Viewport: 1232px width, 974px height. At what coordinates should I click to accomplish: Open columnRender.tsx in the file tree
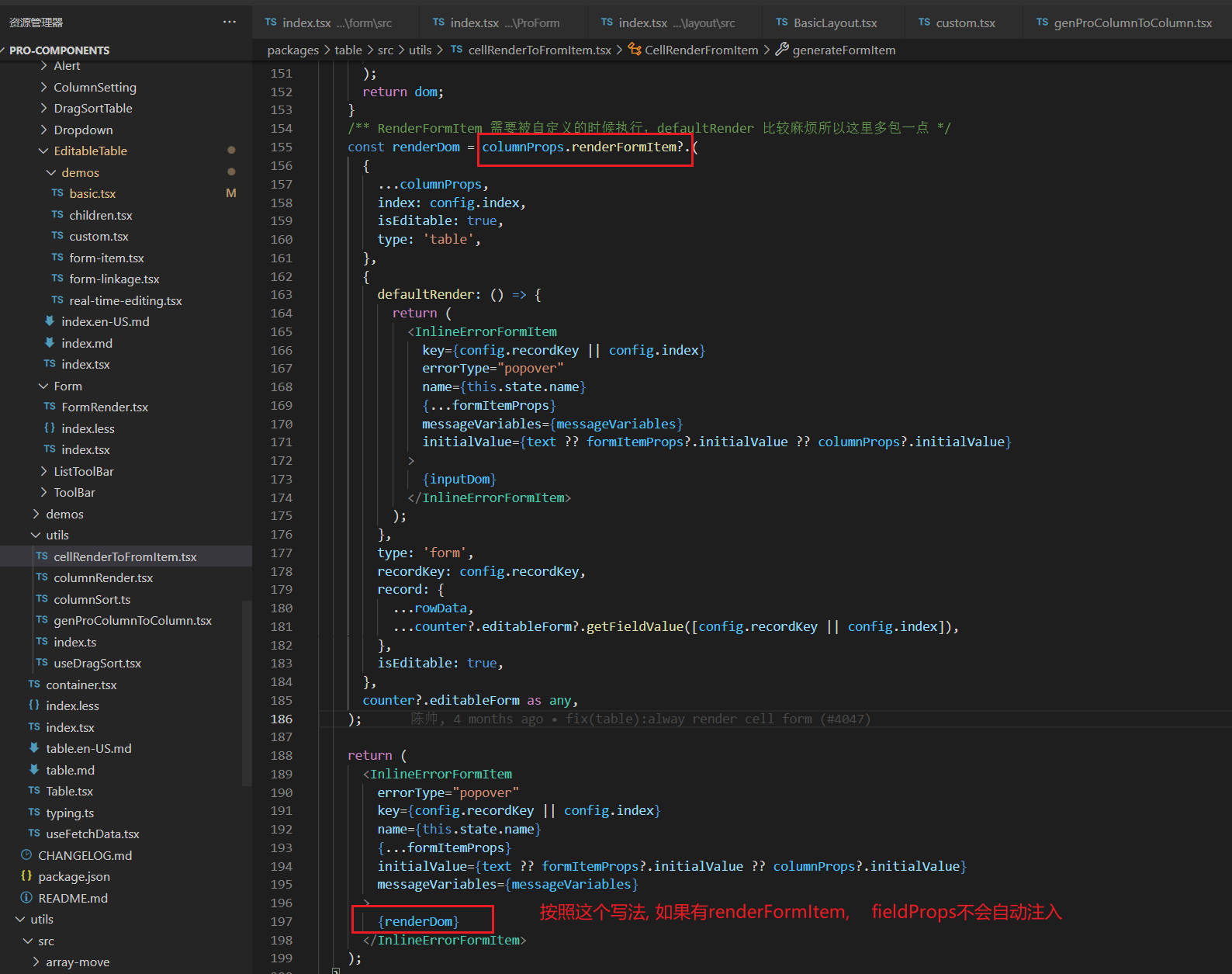pyautogui.click(x=103, y=577)
